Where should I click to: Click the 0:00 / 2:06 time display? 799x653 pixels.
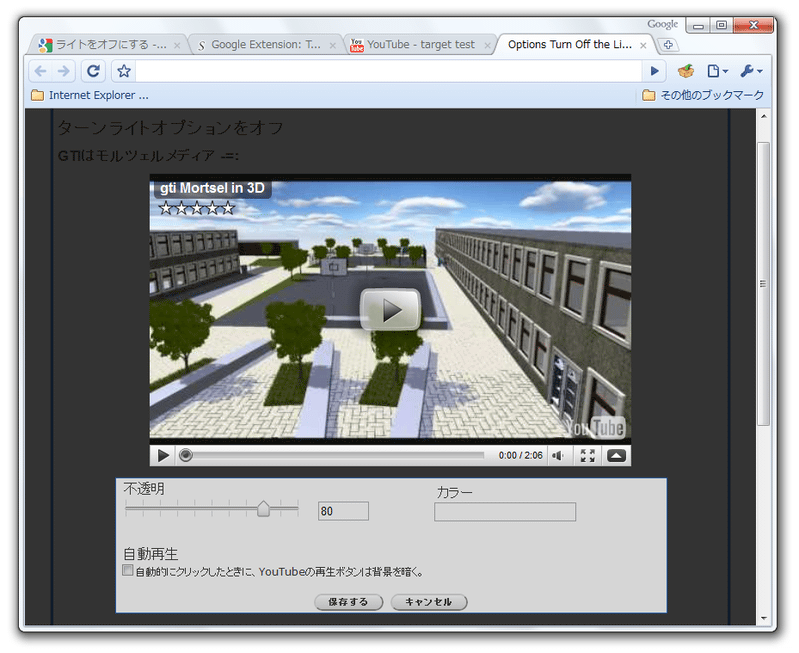(x=520, y=455)
